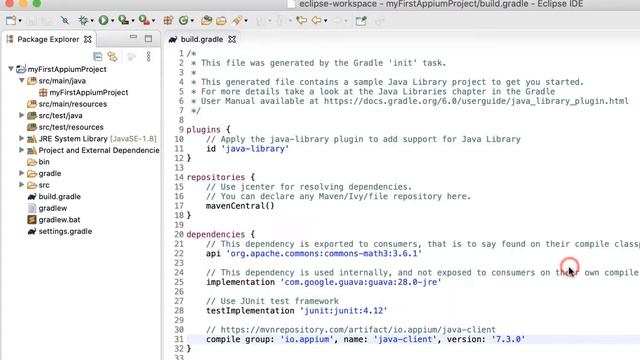This screenshot has height=360, width=640.
Task: Select build.gradle file in Package Explorer
Action: click(60, 197)
